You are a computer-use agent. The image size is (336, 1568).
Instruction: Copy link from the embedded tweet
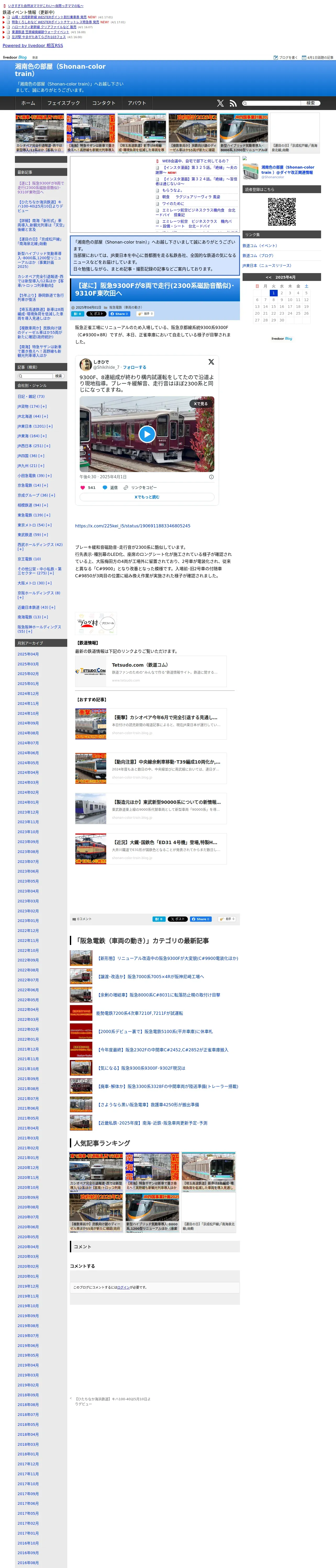click(x=140, y=488)
